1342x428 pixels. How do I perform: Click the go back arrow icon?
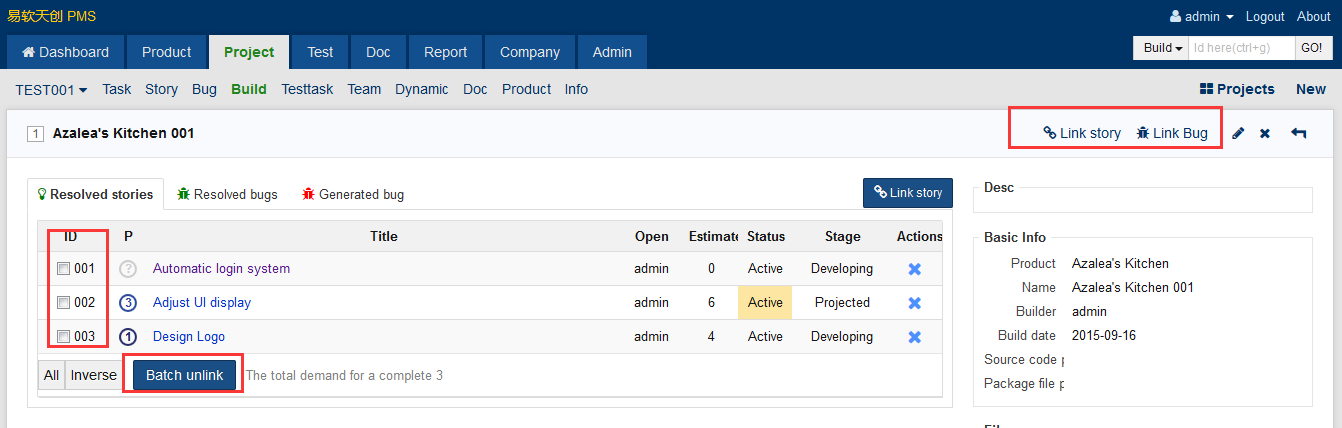point(1298,133)
